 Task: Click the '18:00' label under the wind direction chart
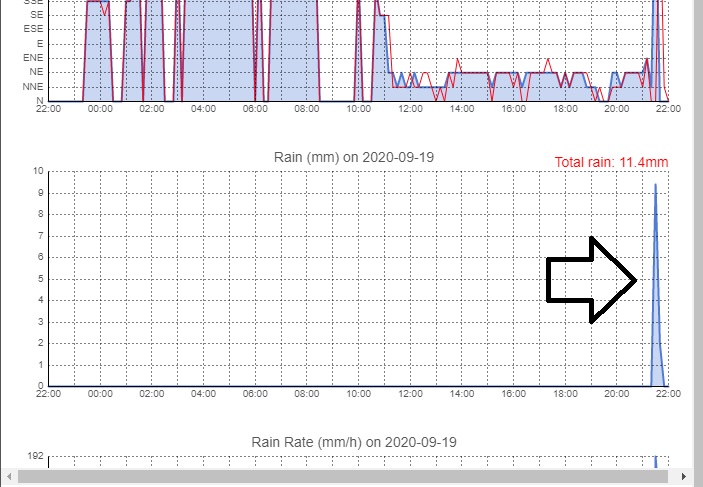565,109
